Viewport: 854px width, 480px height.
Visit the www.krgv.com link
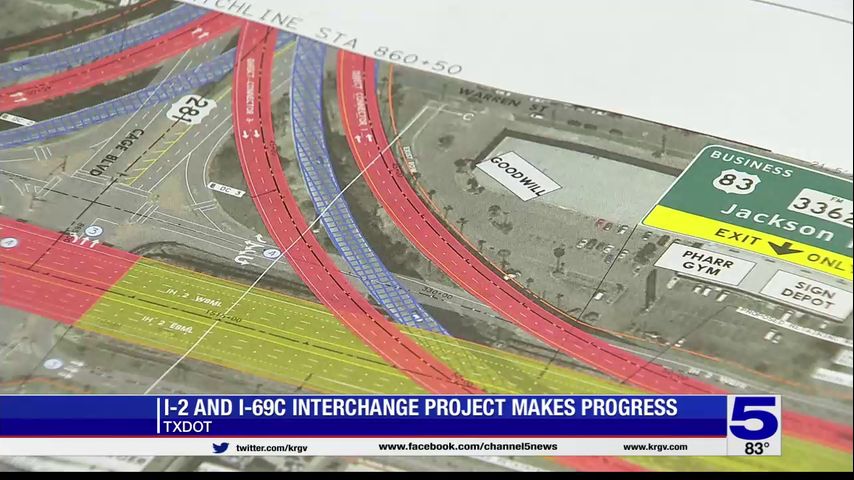pyautogui.click(x=655, y=447)
